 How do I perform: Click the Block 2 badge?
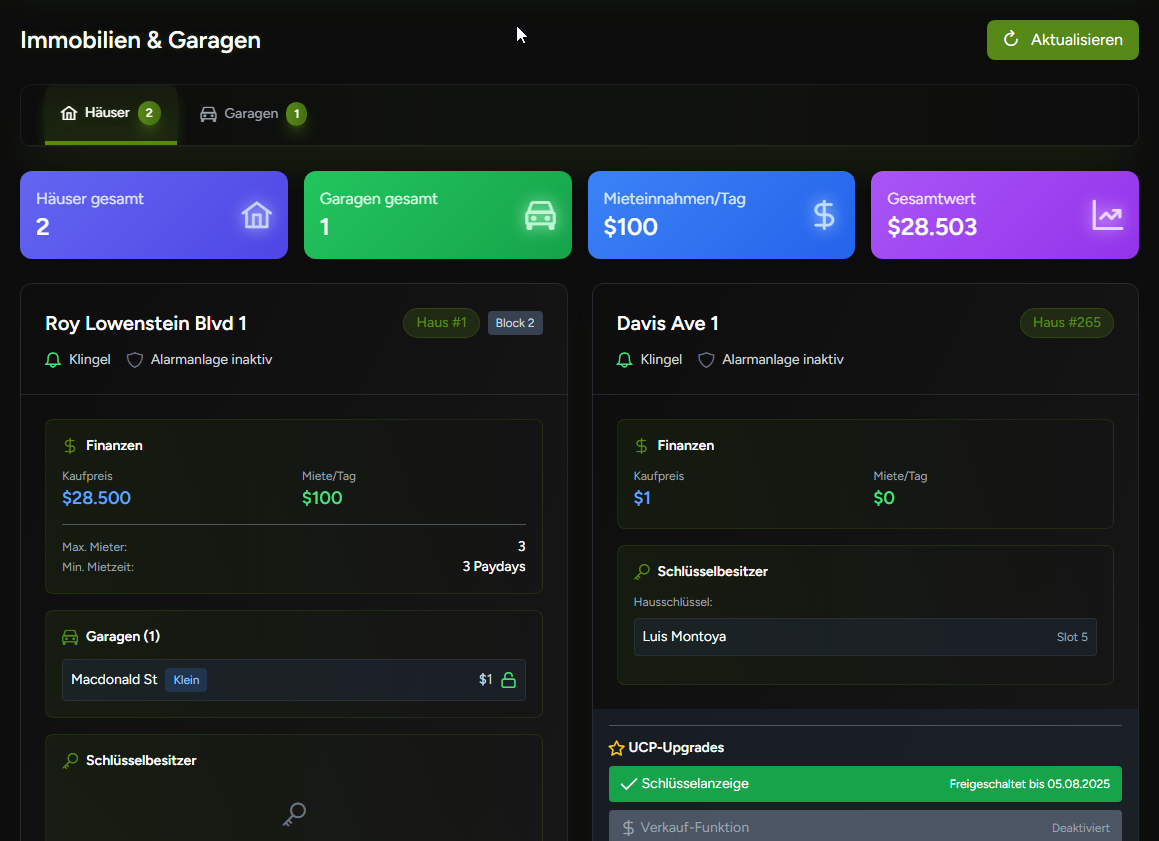[515, 323]
